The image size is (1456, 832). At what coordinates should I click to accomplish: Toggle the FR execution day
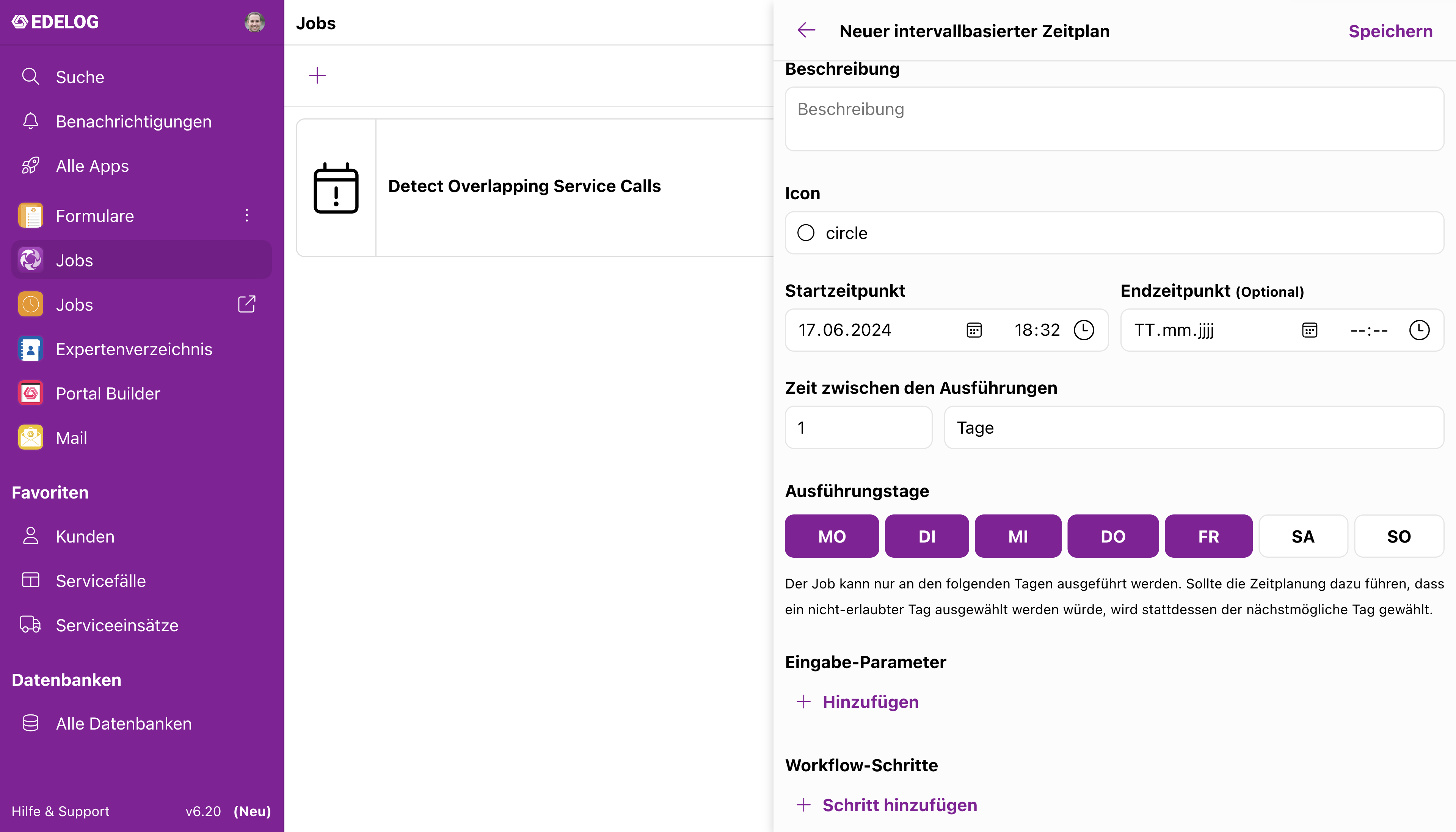coord(1209,536)
